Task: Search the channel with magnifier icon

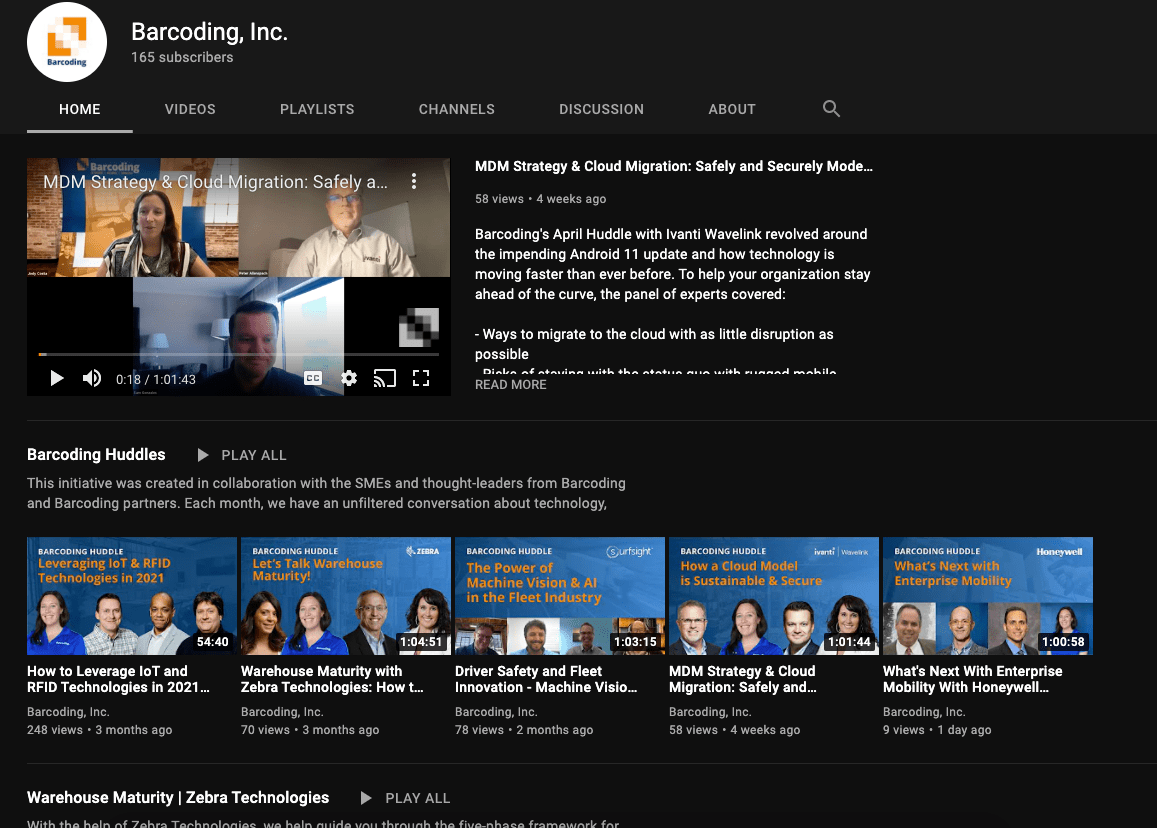Action: pyautogui.click(x=831, y=108)
